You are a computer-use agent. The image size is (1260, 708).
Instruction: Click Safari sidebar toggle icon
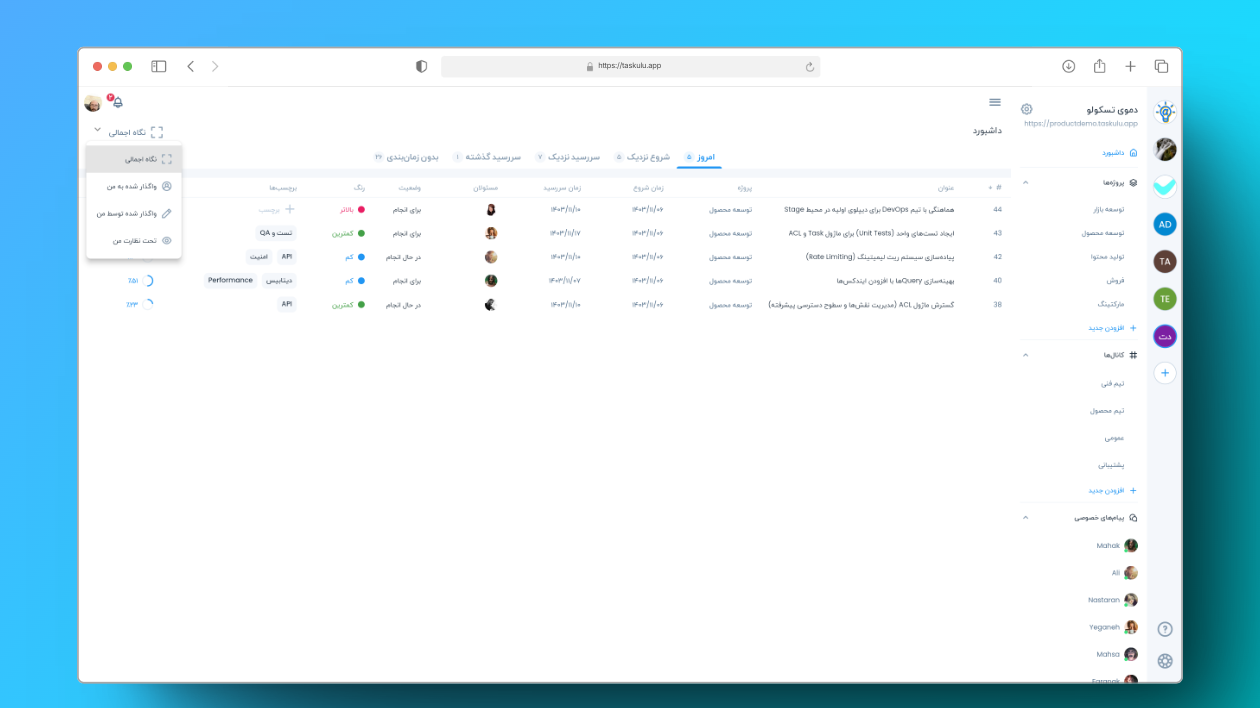click(x=159, y=66)
